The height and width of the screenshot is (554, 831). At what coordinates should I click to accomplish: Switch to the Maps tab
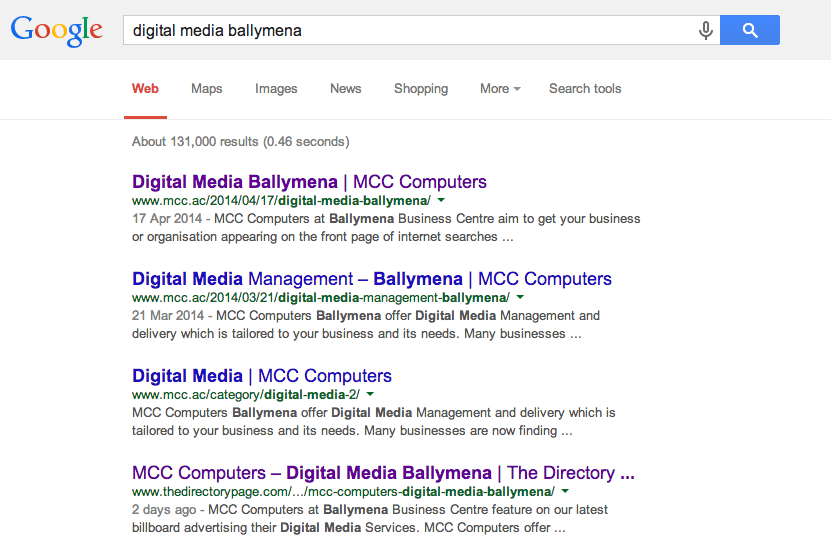click(x=207, y=89)
